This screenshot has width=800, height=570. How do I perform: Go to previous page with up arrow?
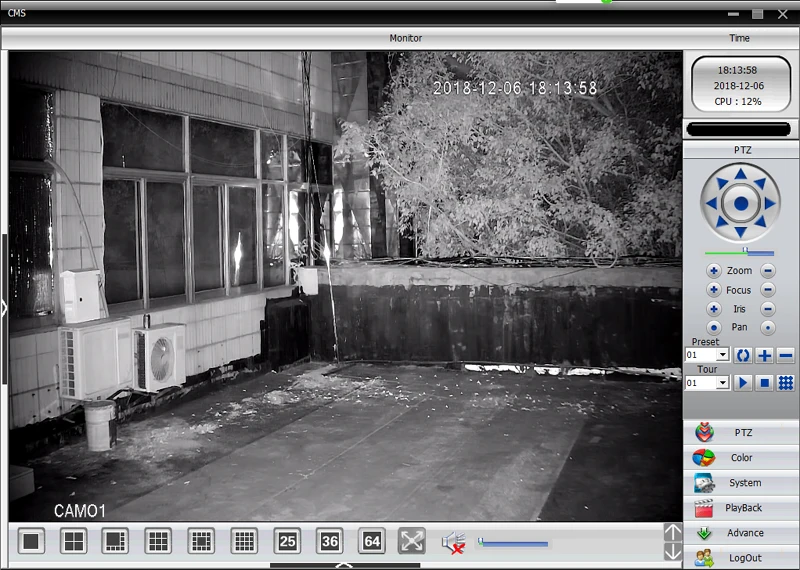pyautogui.click(x=673, y=532)
